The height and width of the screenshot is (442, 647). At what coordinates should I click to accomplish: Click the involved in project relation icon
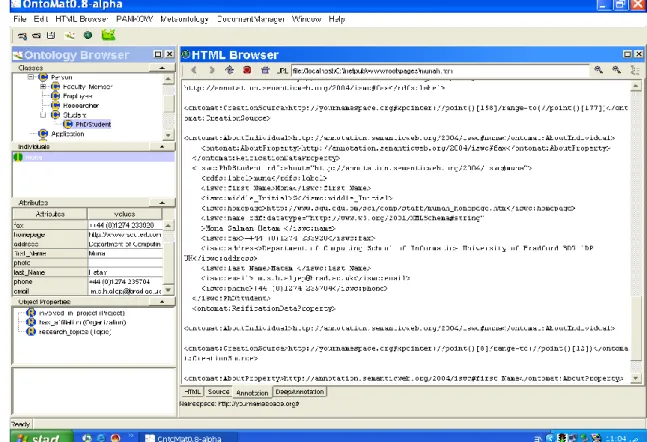(x=31, y=313)
